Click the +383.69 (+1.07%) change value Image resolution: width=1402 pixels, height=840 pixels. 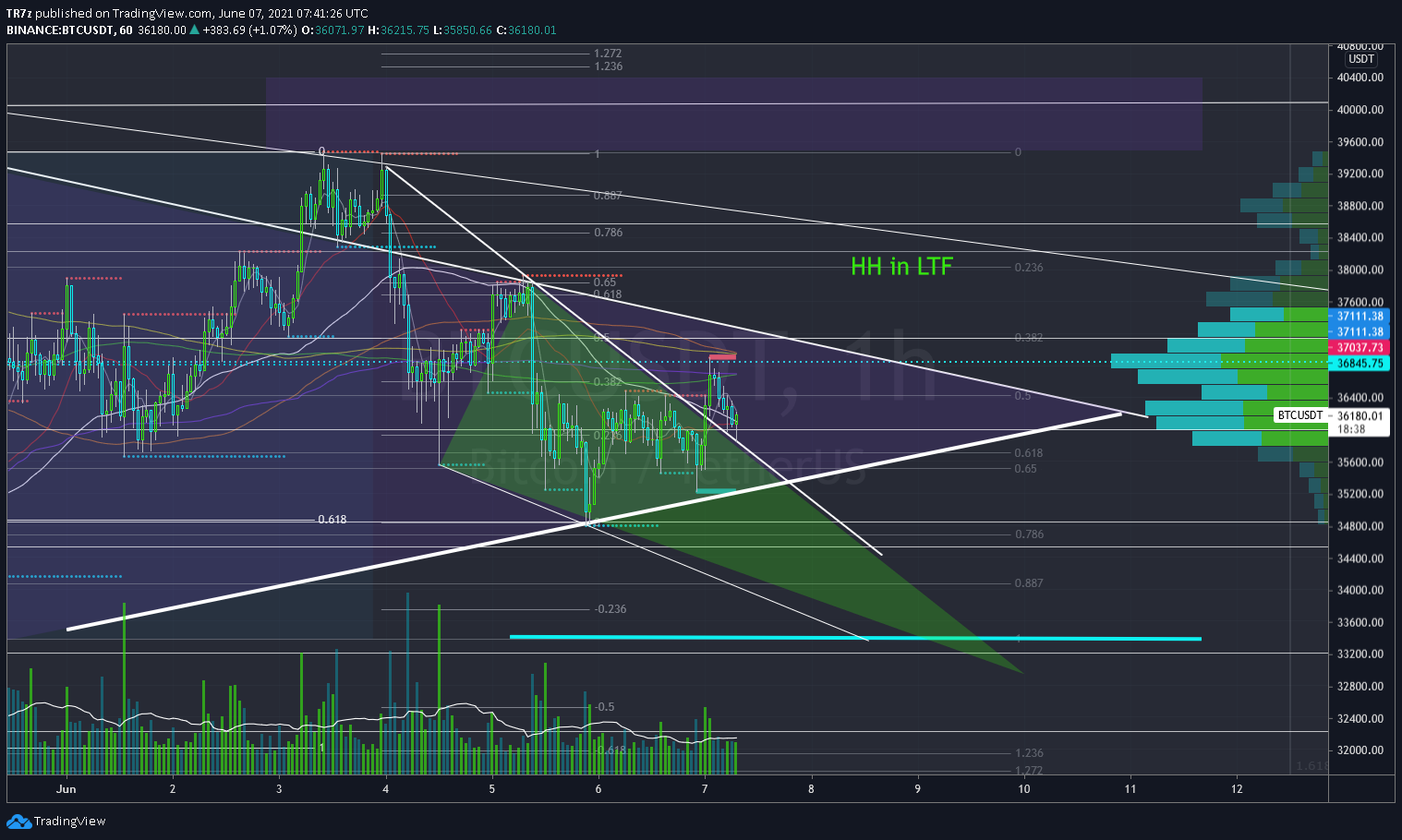[250, 30]
